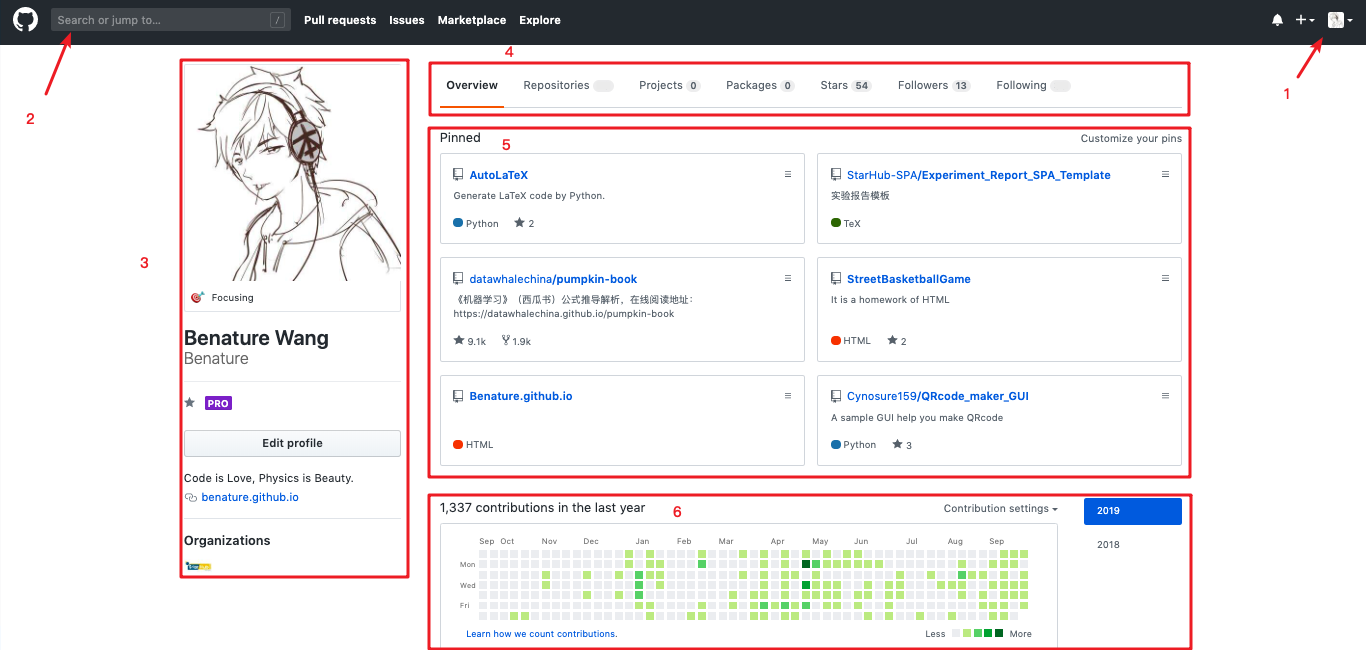Click a dark green contribution square in May
This screenshot has height=650, width=1366.
pos(806,564)
